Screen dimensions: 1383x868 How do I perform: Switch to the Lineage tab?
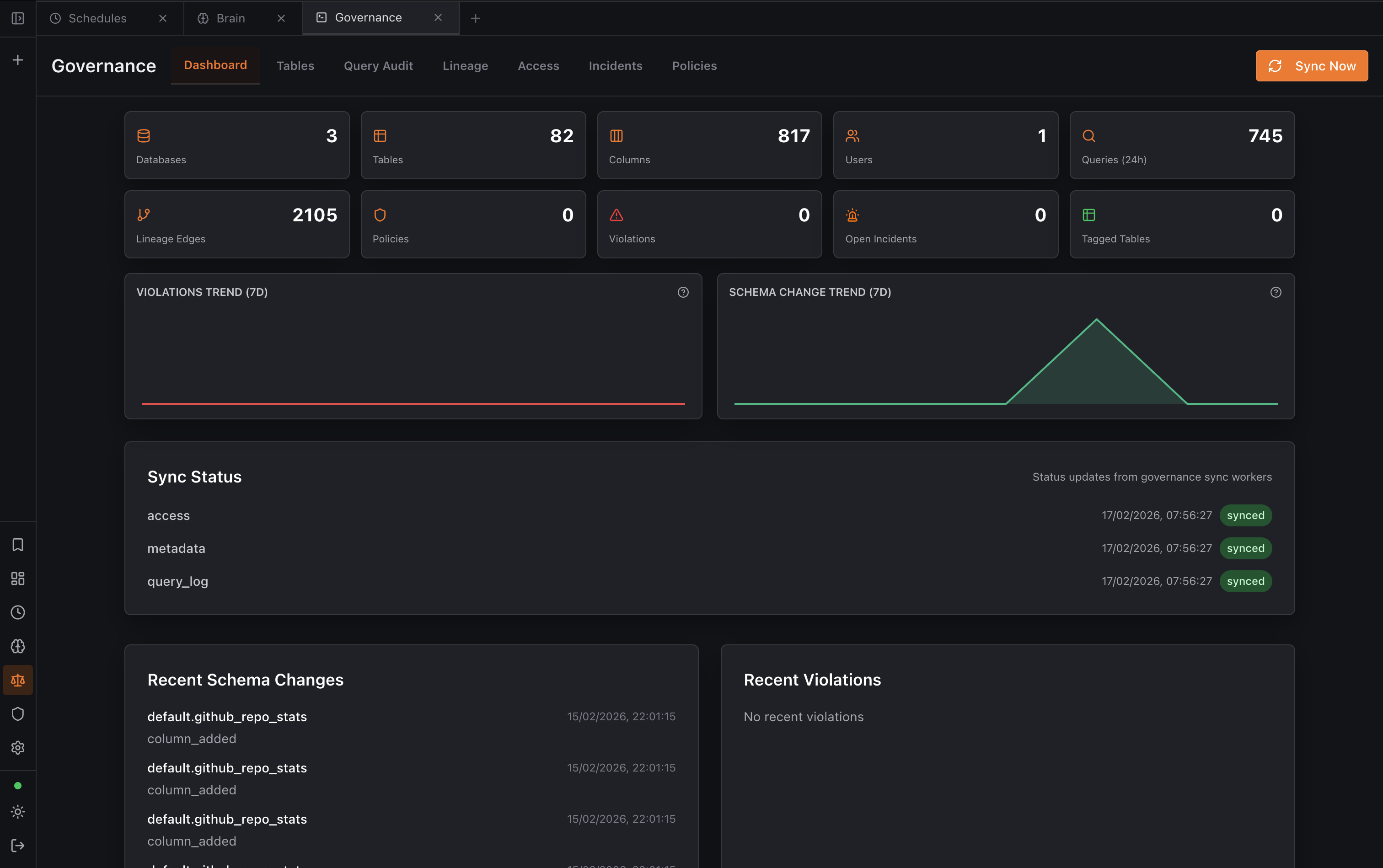[465, 65]
